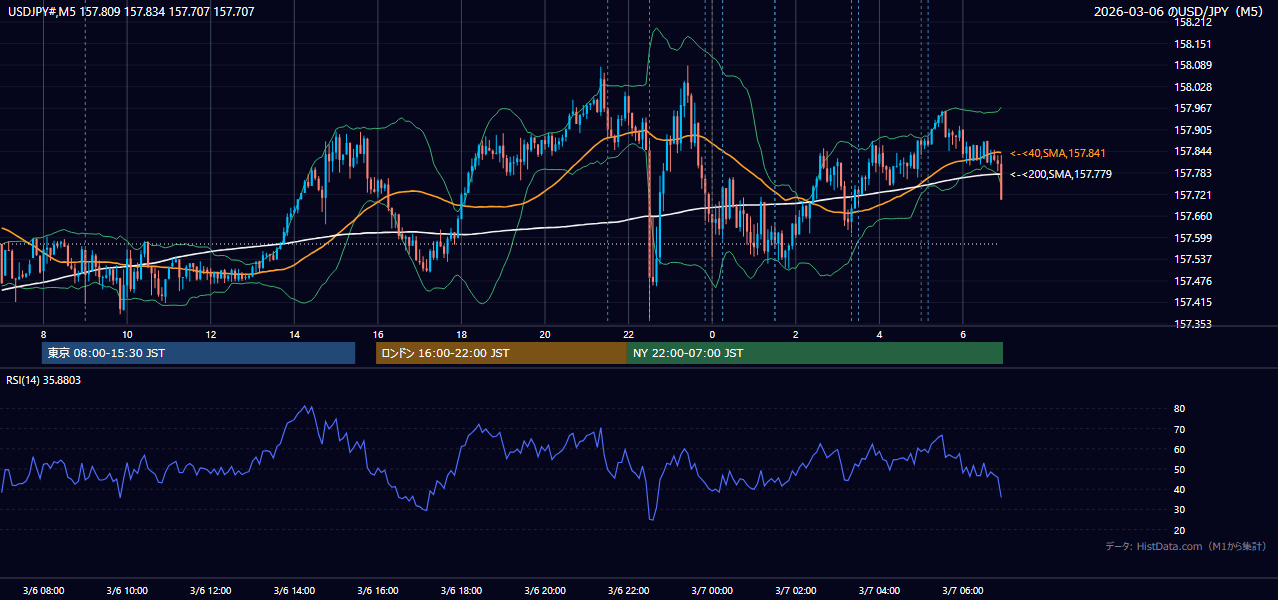1278x600 pixels.
Task: Click price axis label 158.212
Action: [x=1194, y=23]
